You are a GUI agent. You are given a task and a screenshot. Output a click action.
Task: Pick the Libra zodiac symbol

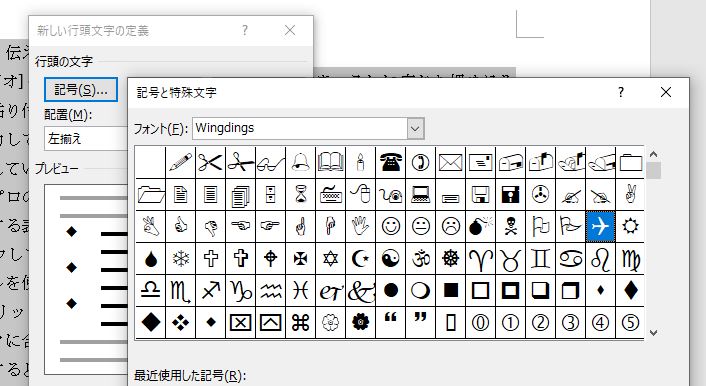[150, 291]
